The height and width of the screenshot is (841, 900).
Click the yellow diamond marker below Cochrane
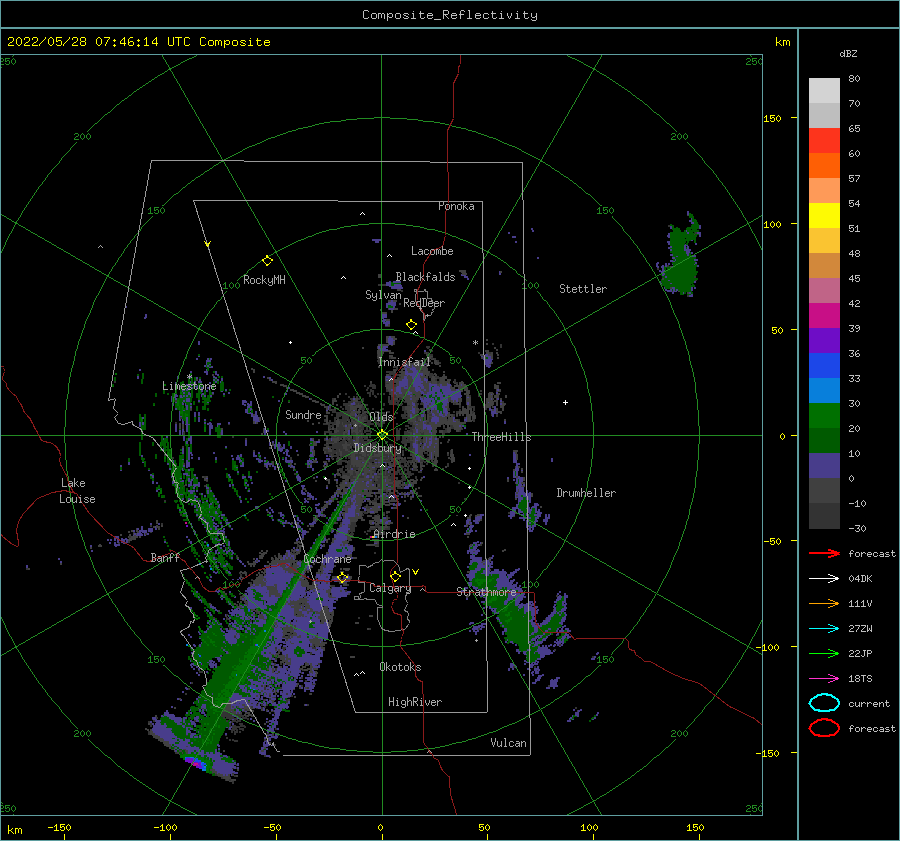[342, 578]
